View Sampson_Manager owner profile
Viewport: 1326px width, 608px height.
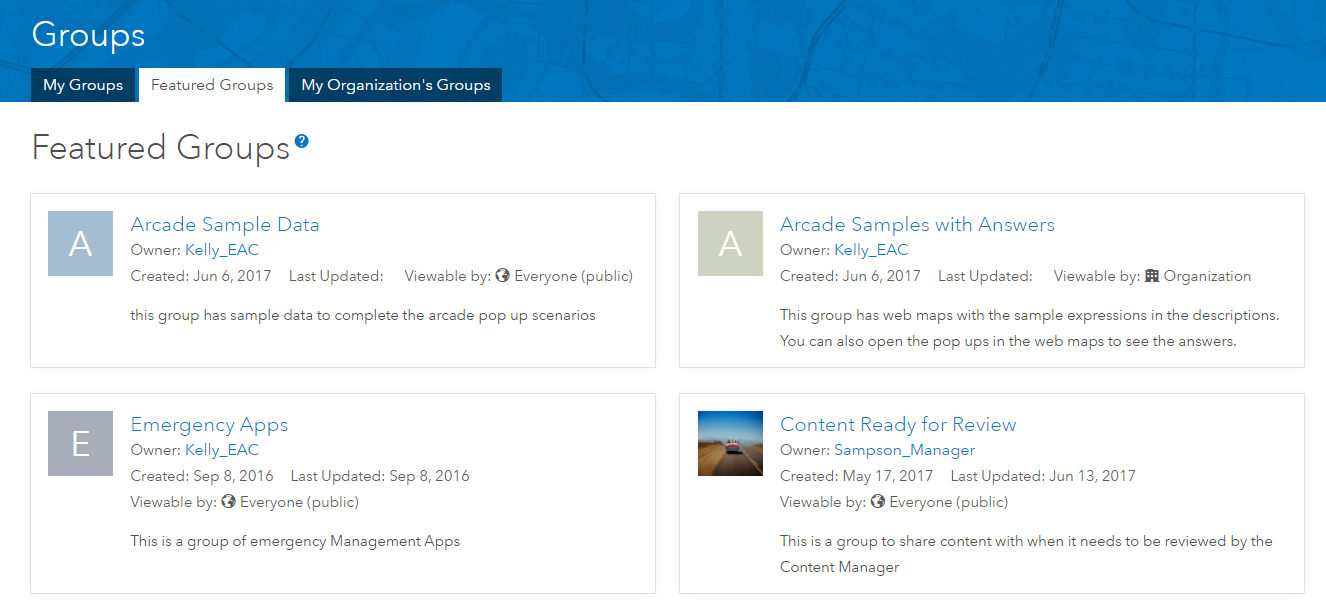904,450
